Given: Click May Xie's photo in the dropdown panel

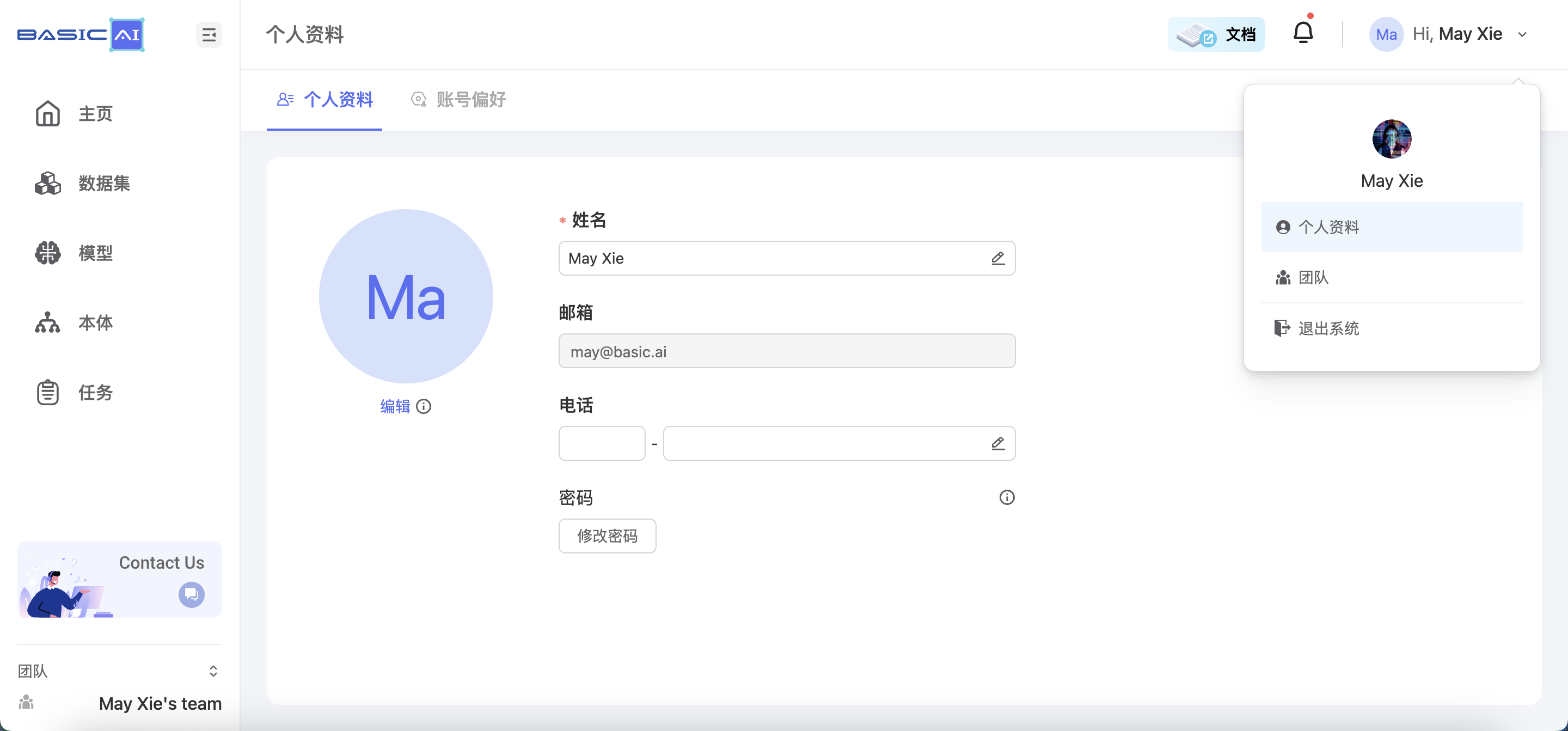Looking at the screenshot, I should click(1392, 139).
